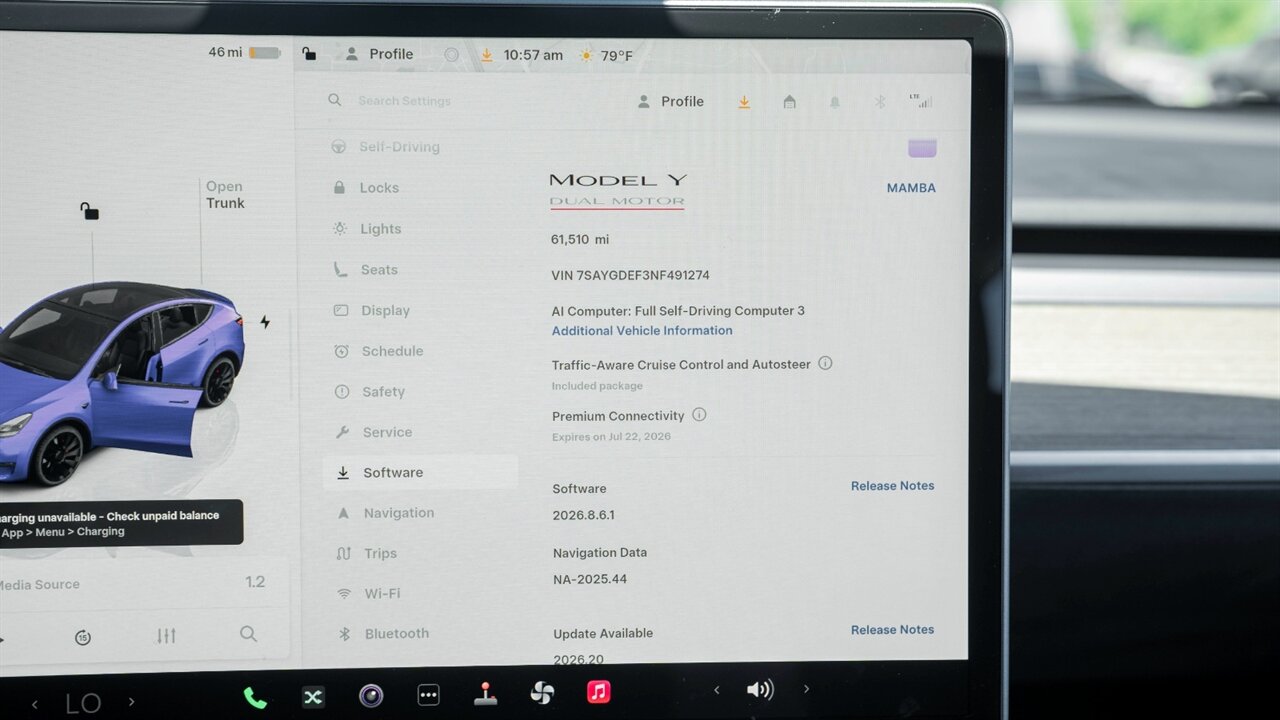Image resolution: width=1280 pixels, height=720 pixels.
Task: Tap unlock padlock icon above the car
Action: [x=90, y=211]
